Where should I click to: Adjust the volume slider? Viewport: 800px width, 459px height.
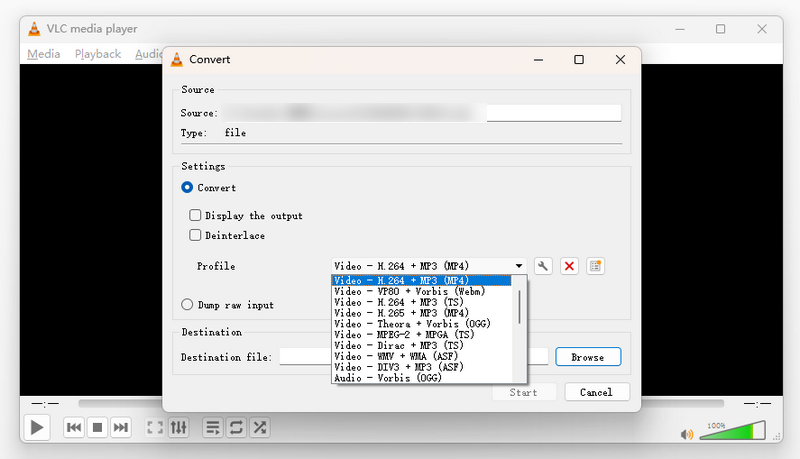(733, 431)
